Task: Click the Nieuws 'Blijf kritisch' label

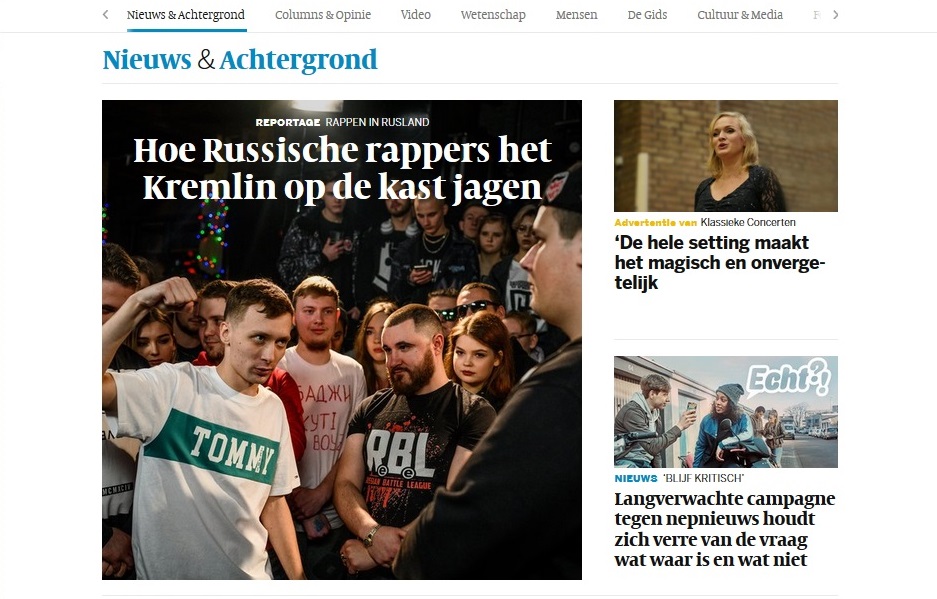Action: [x=679, y=478]
